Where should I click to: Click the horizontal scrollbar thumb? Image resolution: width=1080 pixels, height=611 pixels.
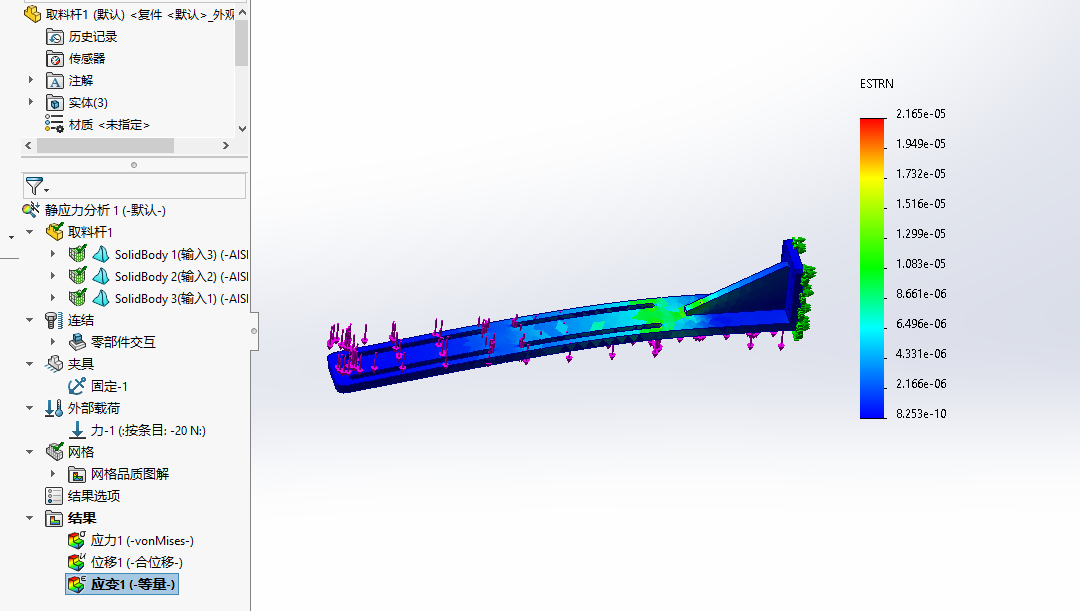105,145
